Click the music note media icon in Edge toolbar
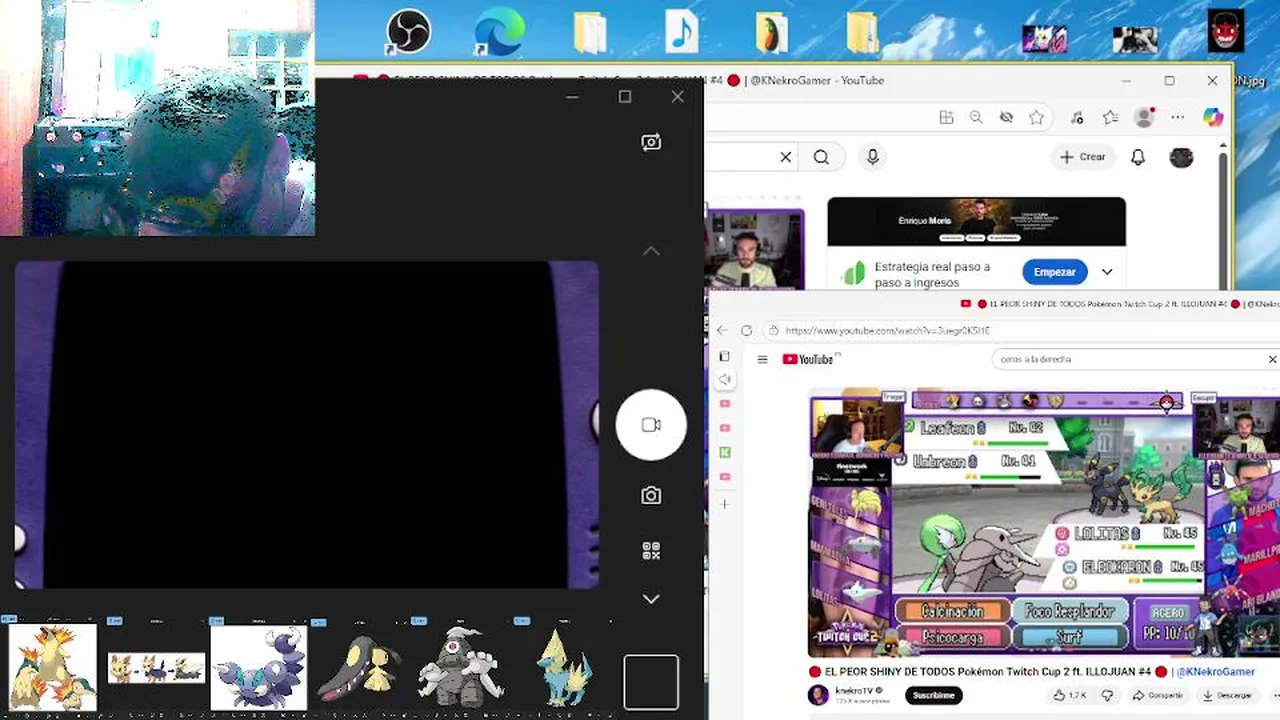This screenshot has width=1280, height=720. [1077, 118]
